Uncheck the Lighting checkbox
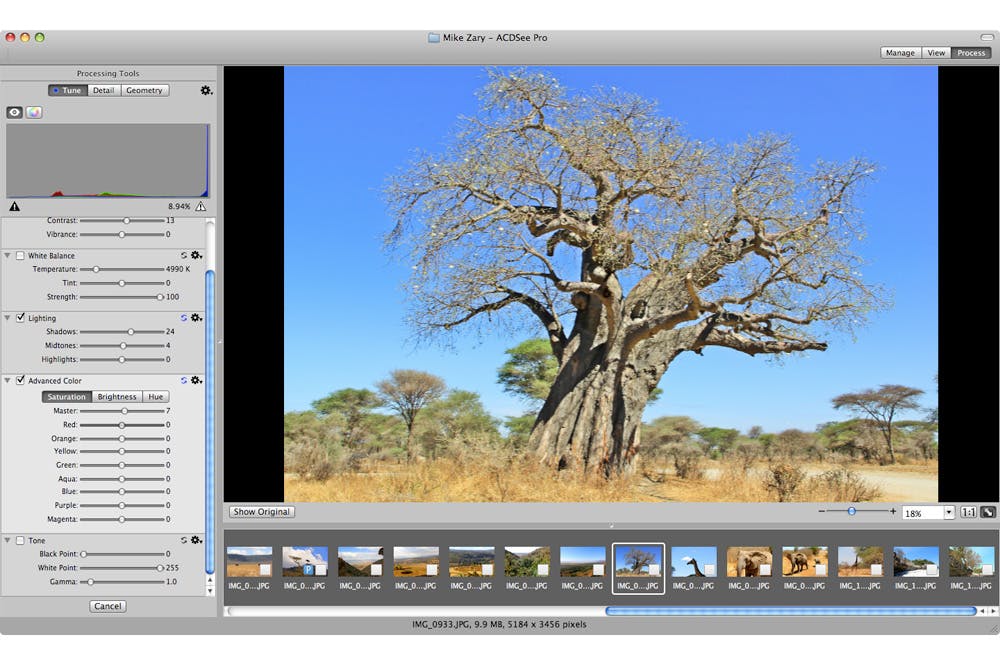Image resolution: width=1000 pixels, height=667 pixels. click(x=20, y=318)
